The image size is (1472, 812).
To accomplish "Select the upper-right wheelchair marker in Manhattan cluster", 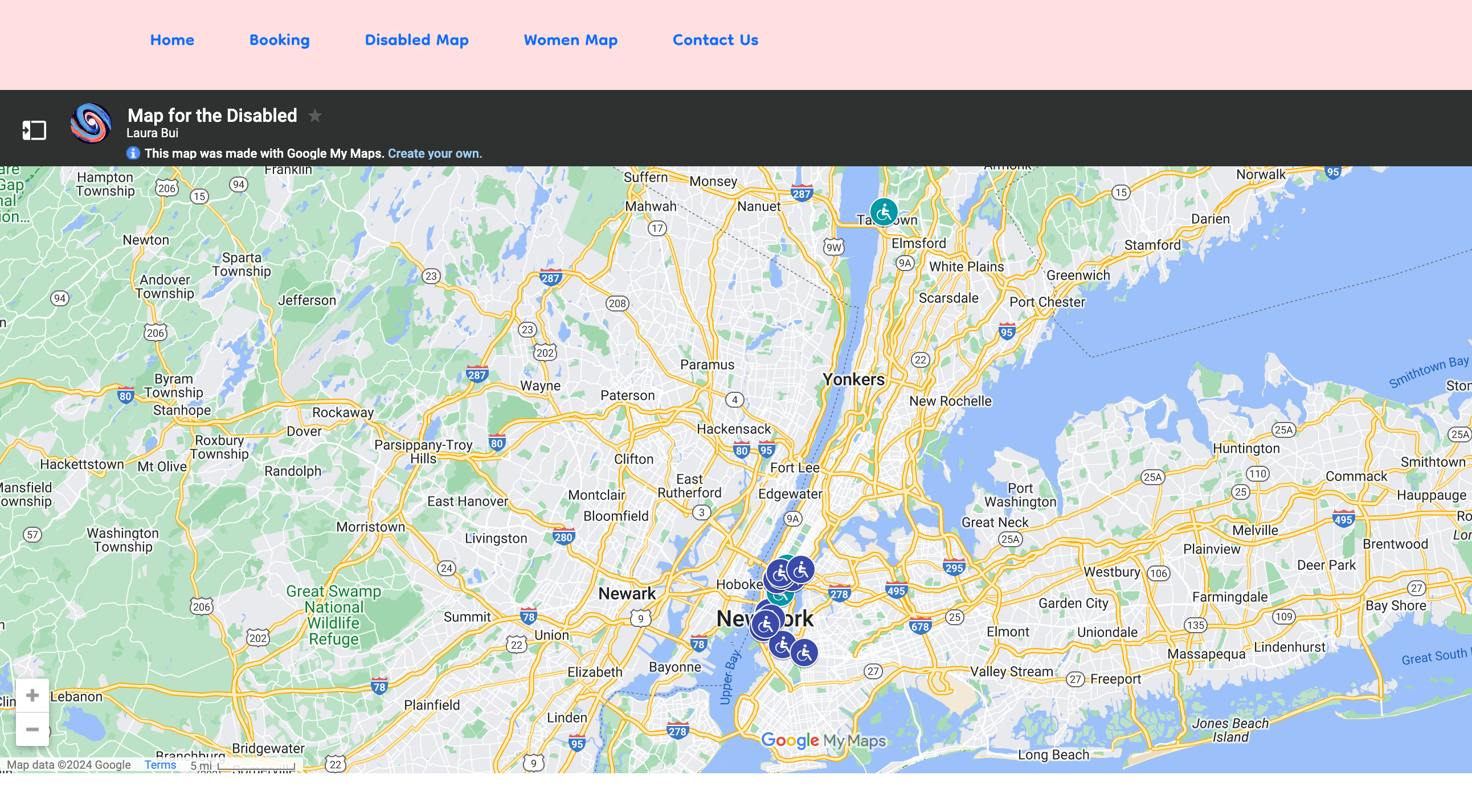I will (801, 569).
